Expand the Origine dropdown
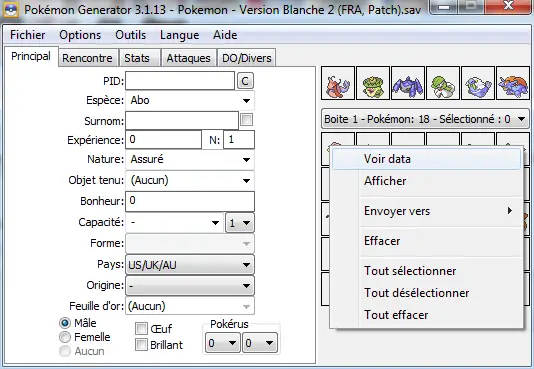534x369 pixels. 190,286
